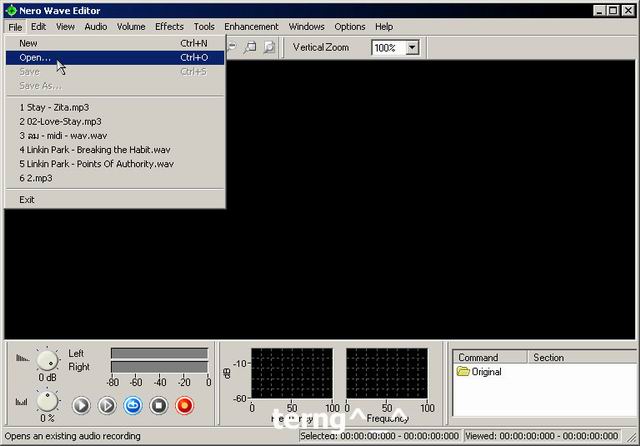Open the Audio menu
Viewport: 640px width, 446px height.
pyautogui.click(x=96, y=27)
